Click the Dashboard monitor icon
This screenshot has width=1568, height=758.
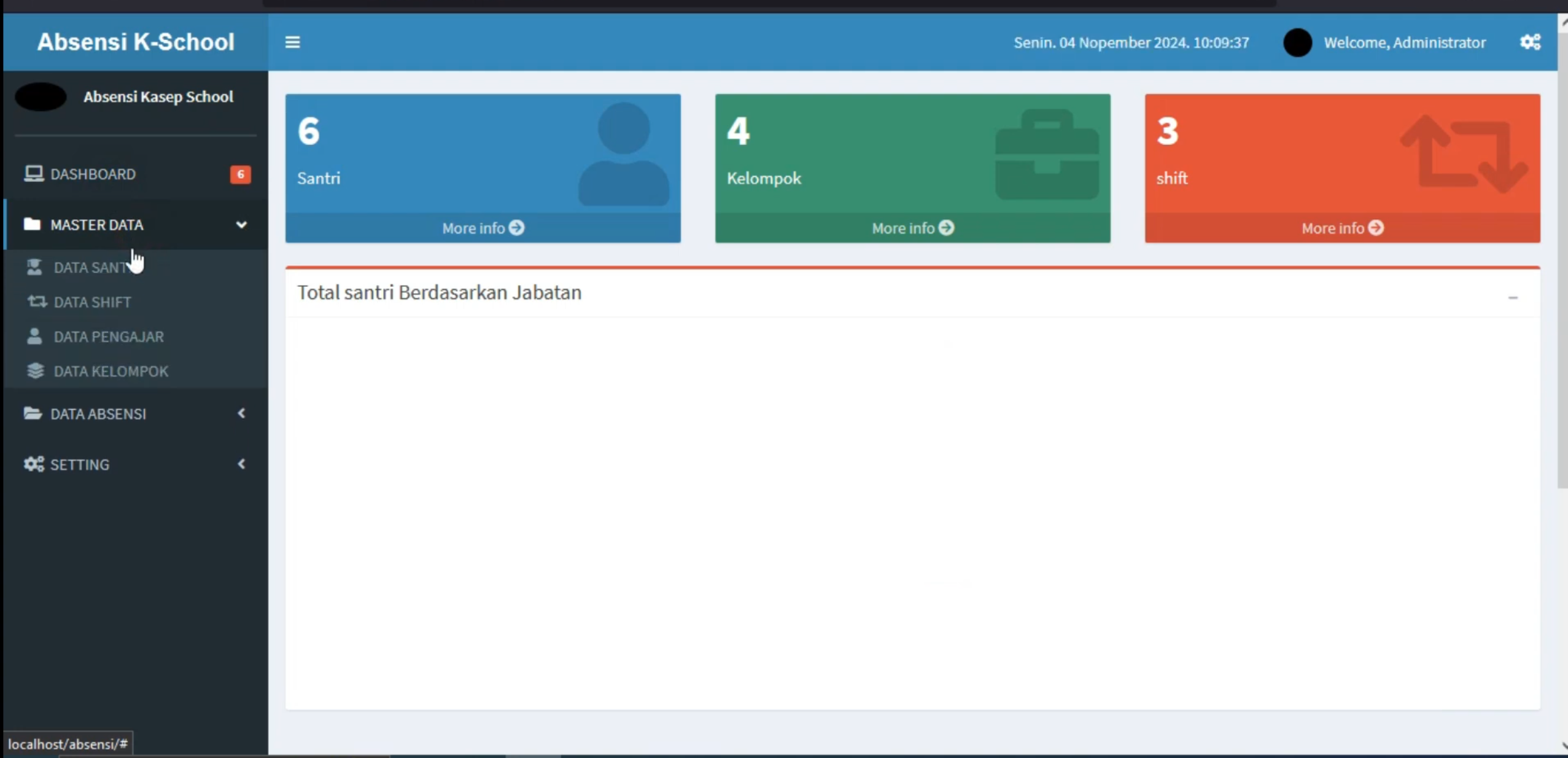(34, 174)
